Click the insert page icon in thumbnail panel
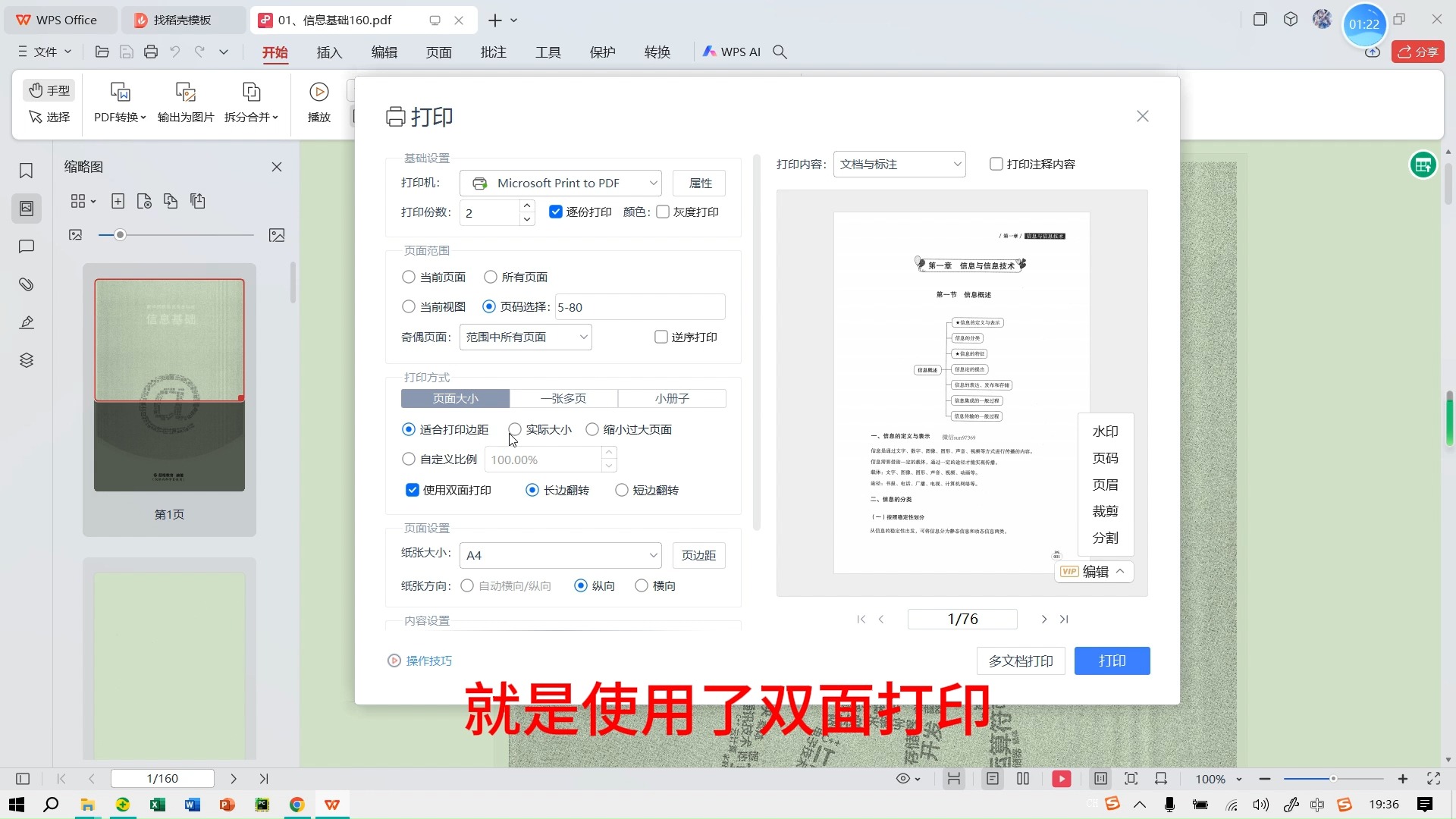This screenshot has height=819, width=1456. [x=118, y=201]
